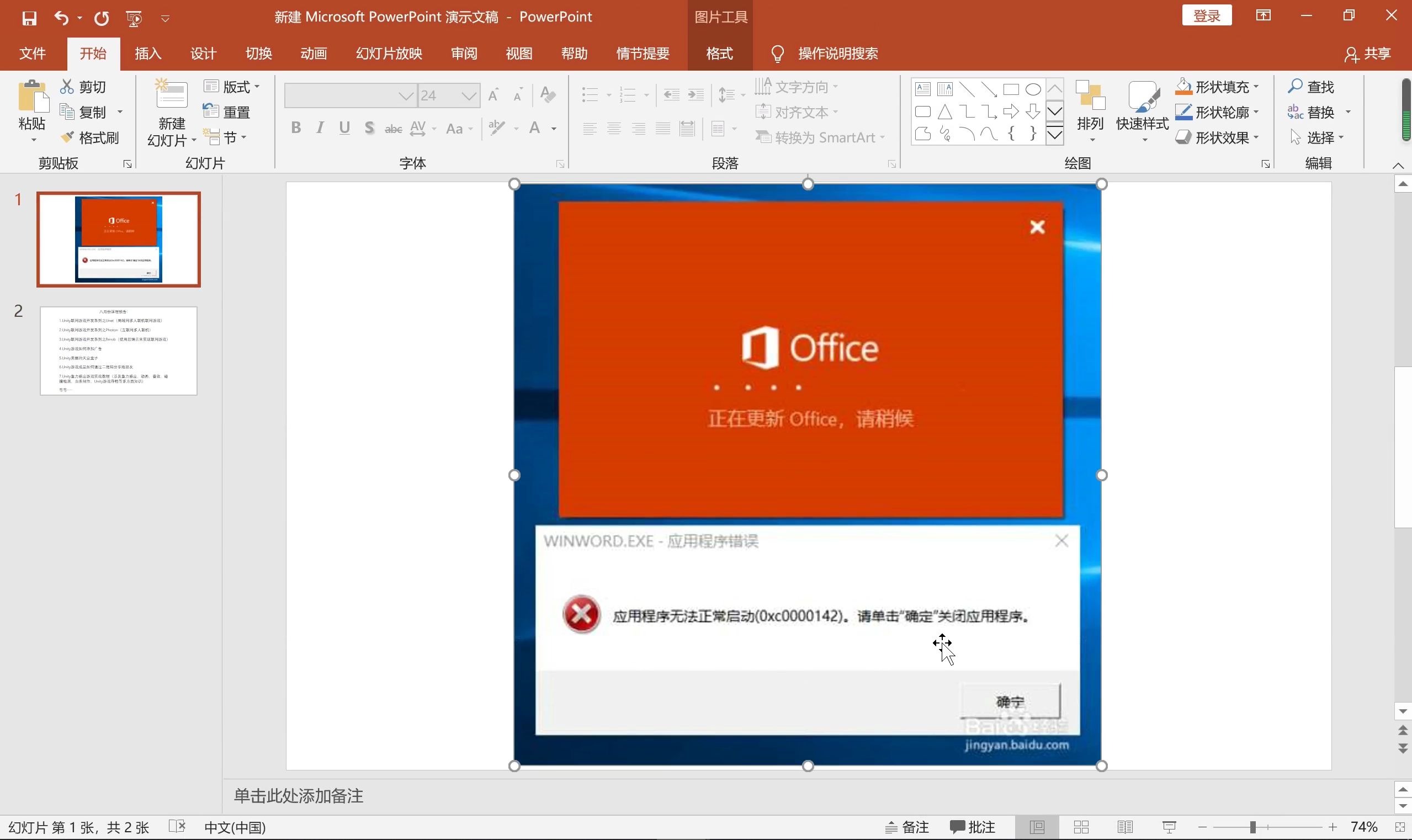Open 形状效果 shape effects

coord(1217,137)
